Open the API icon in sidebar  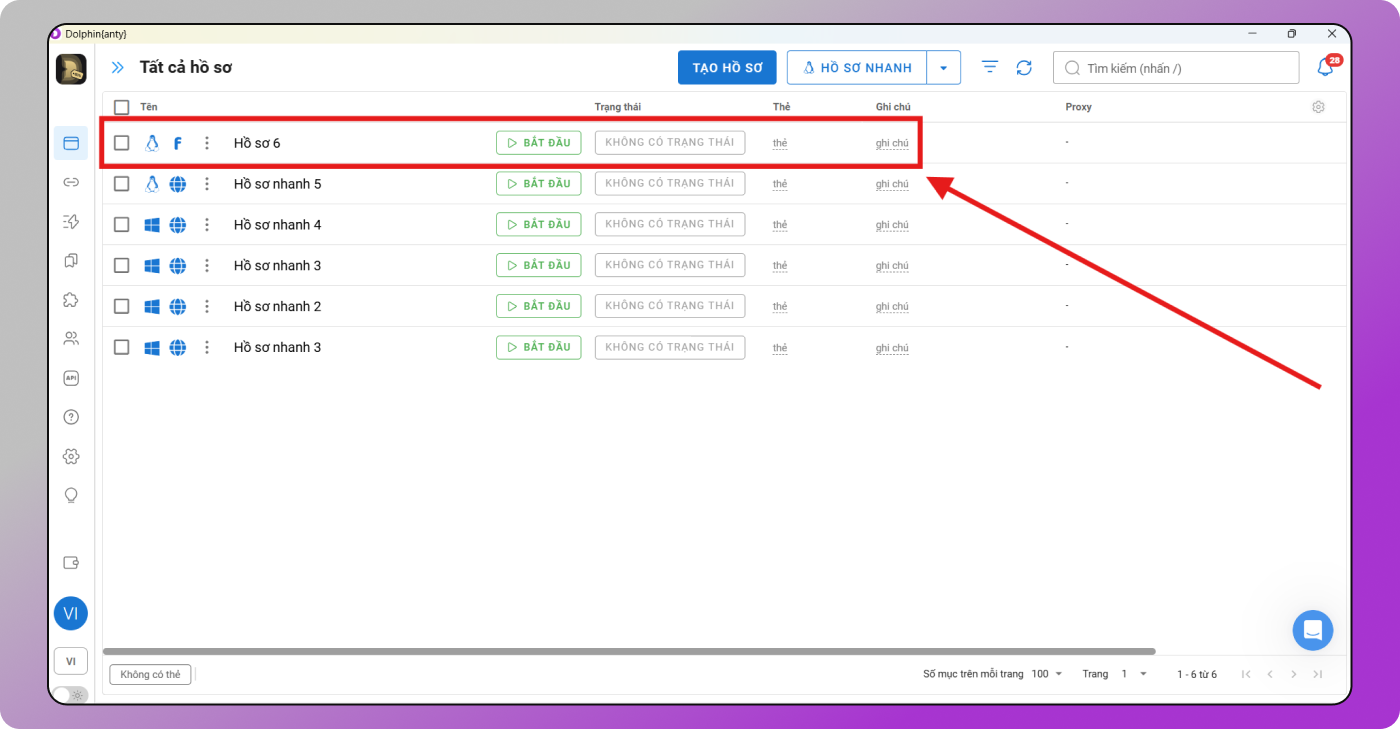click(71, 378)
